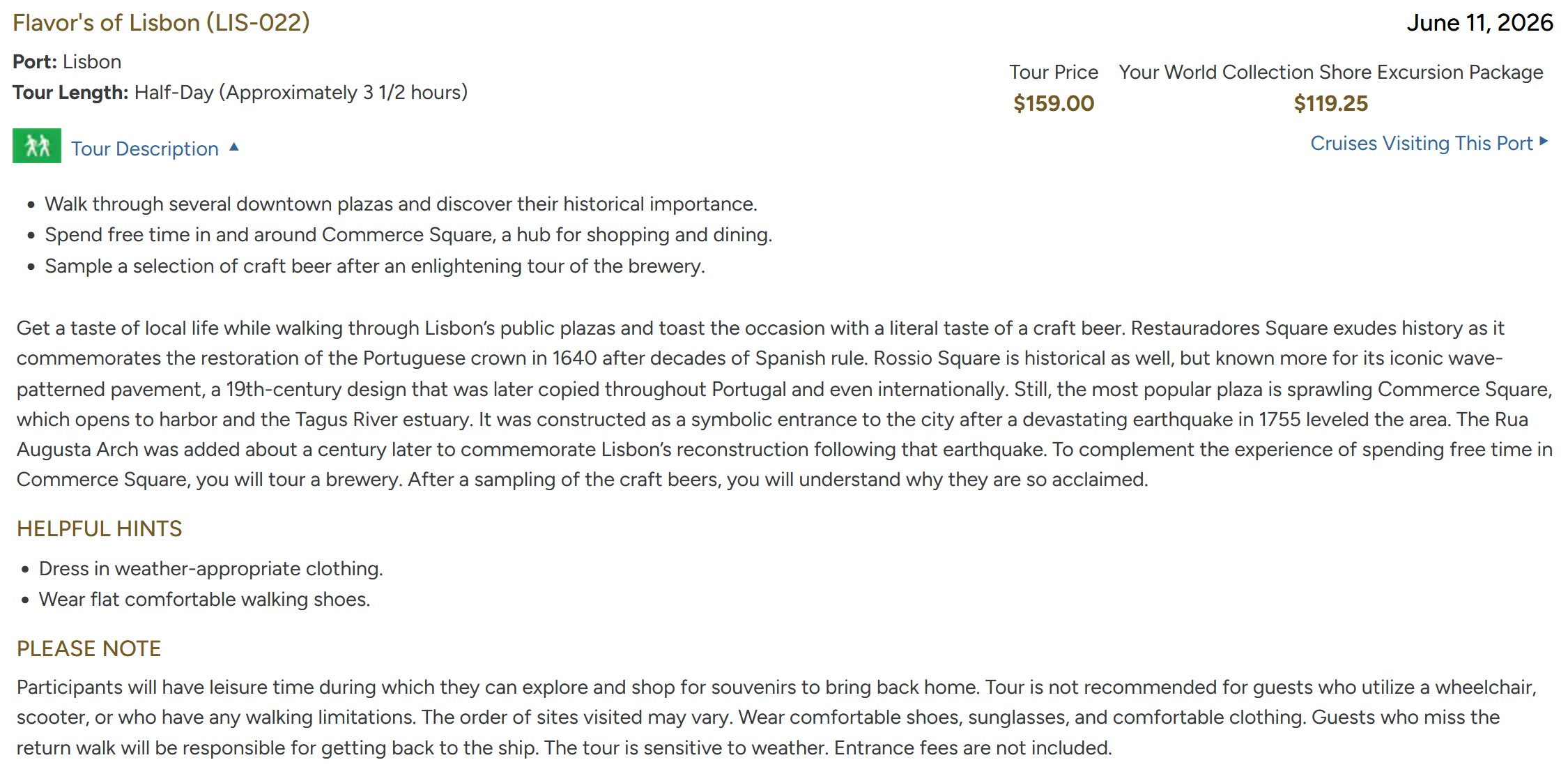The height and width of the screenshot is (767, 1568).
Task: Open the Cruises Visiting This Port link
Action: click(1421, 143)
